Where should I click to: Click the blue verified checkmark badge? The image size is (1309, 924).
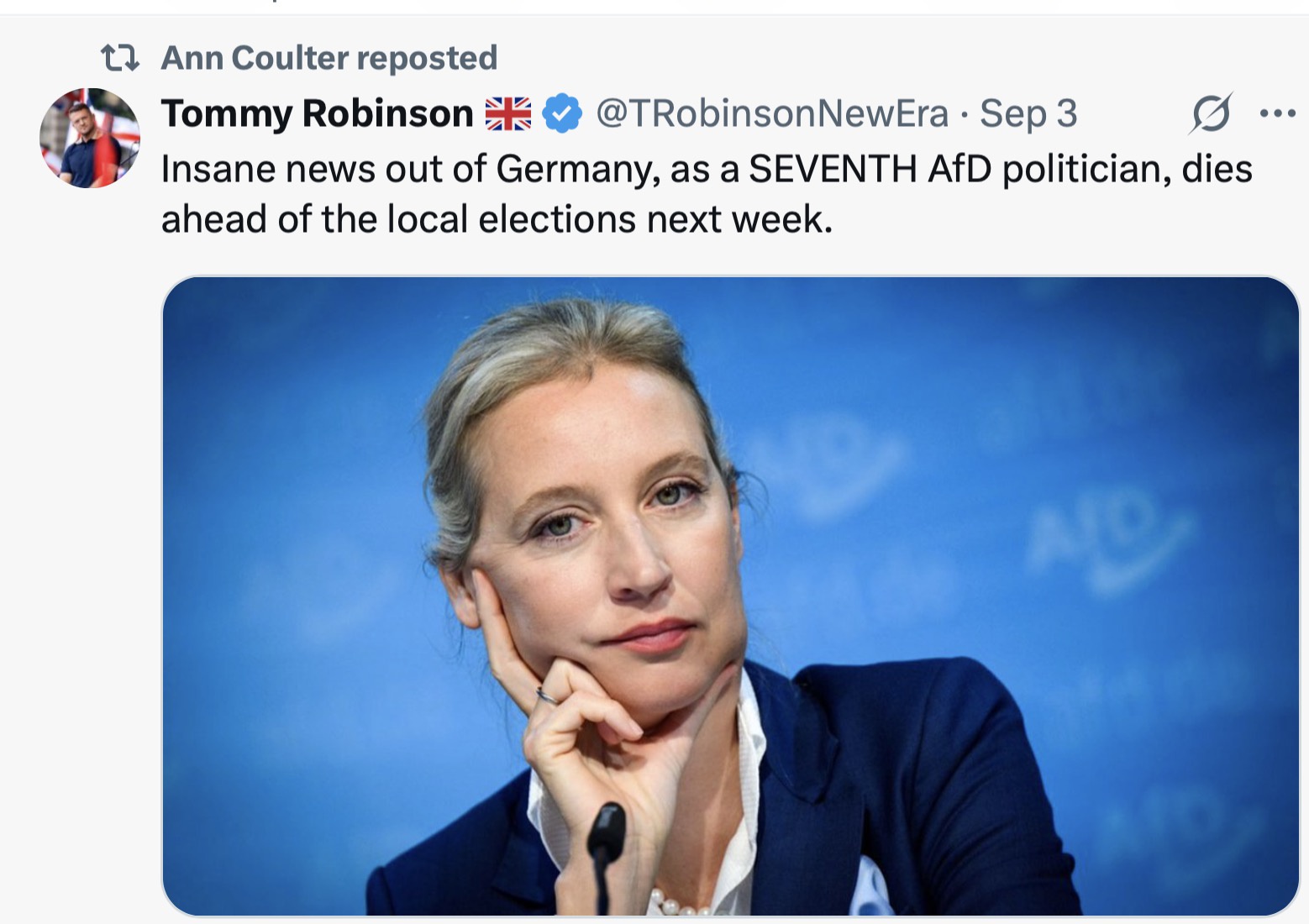click(562, 114)
